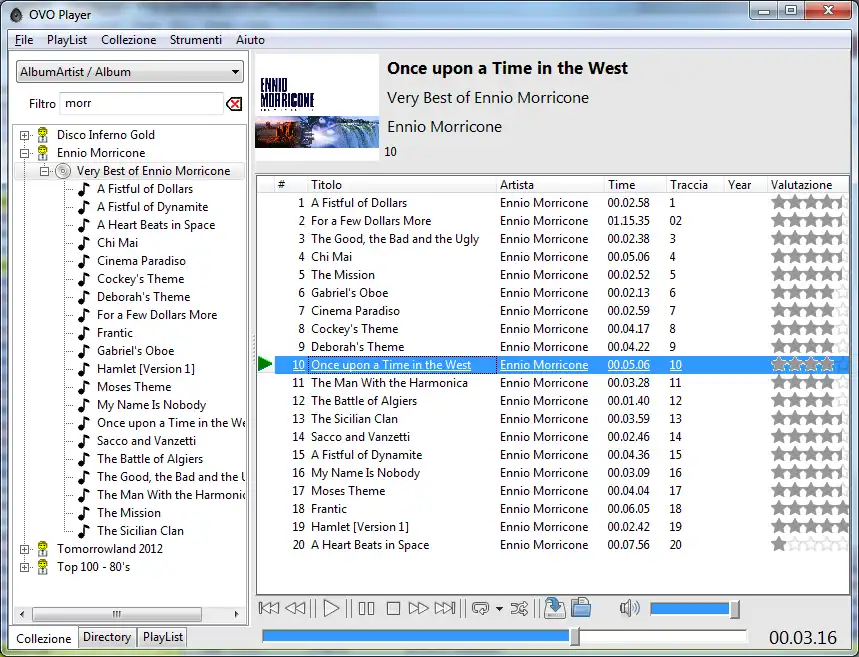859x657 pixels.
Task: Clear the Filtro search field
Action: pyautogui.click(x=234, y=104)
